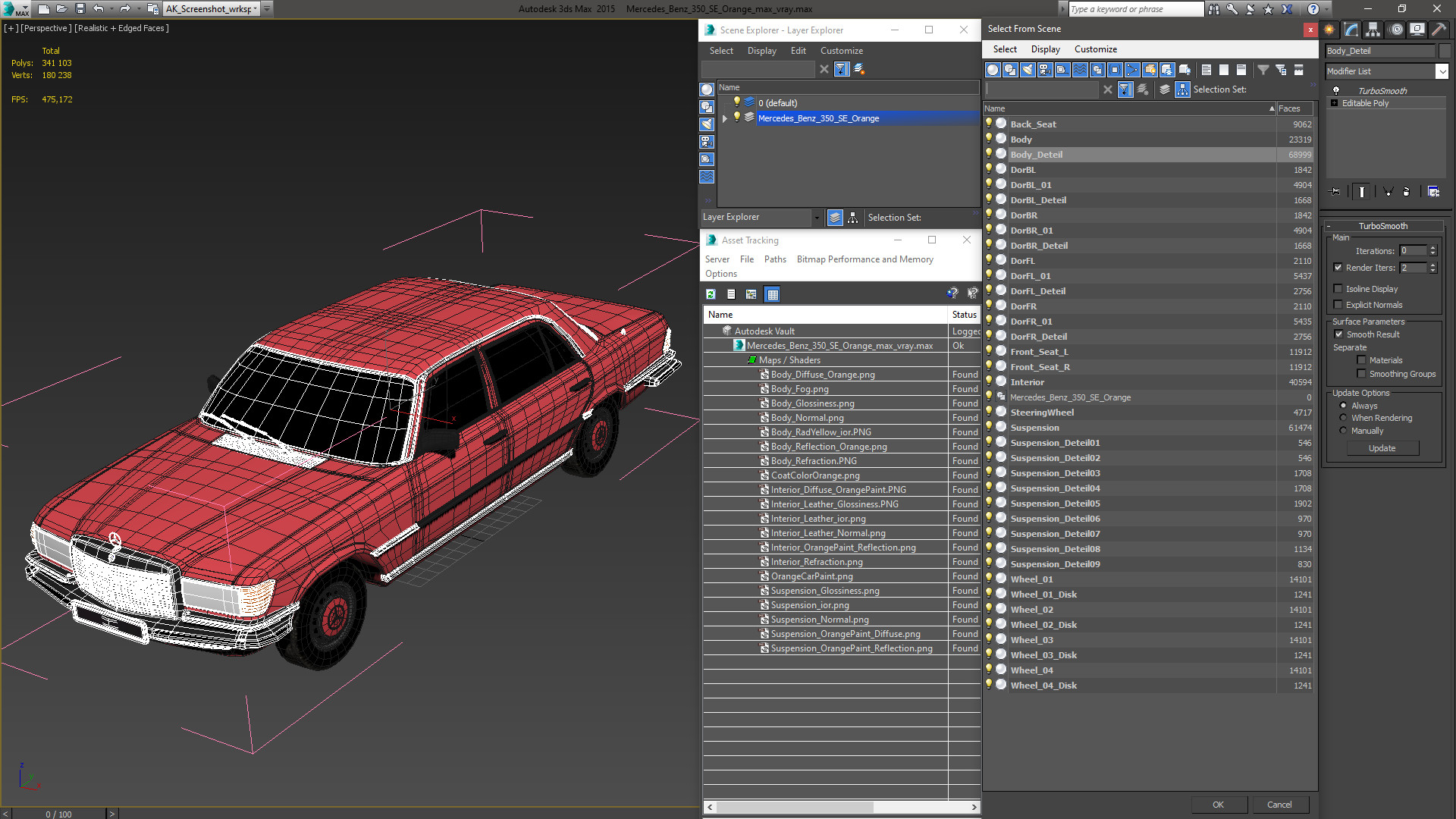Switch Asset Tracking to table view icon
Image resolution: width=1456 pixels, height=819 pixels.
click(x=772, y=294)
